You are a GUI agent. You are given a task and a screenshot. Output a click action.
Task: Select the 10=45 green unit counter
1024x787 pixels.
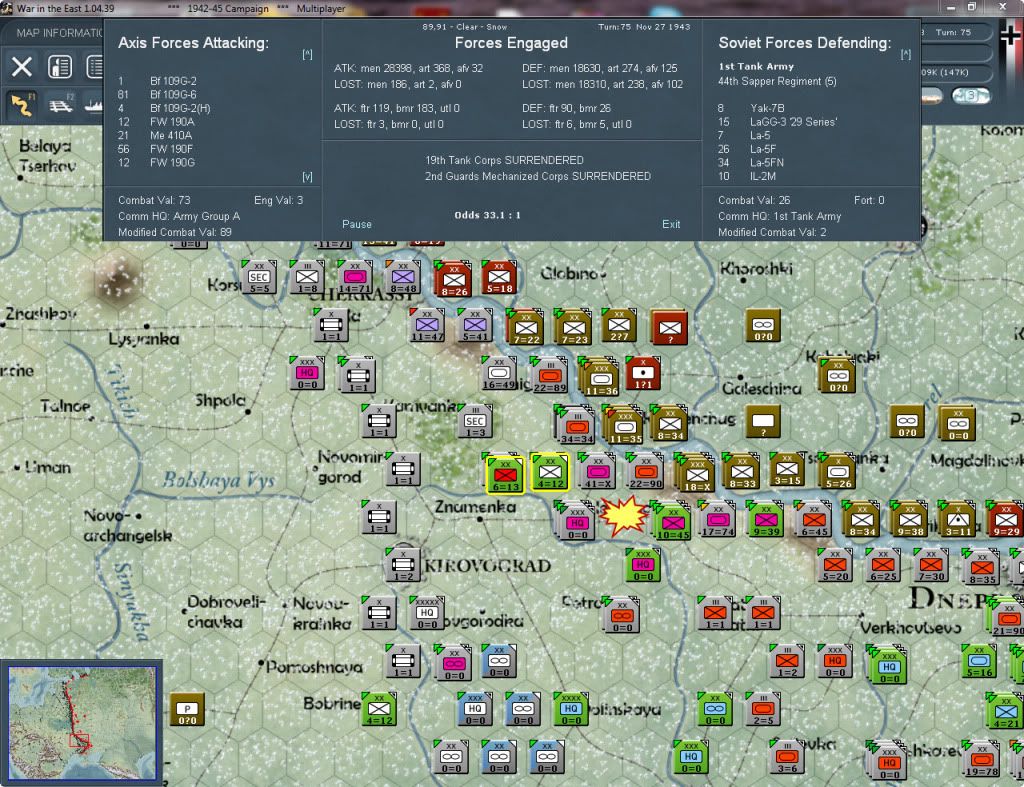[672, 521]
